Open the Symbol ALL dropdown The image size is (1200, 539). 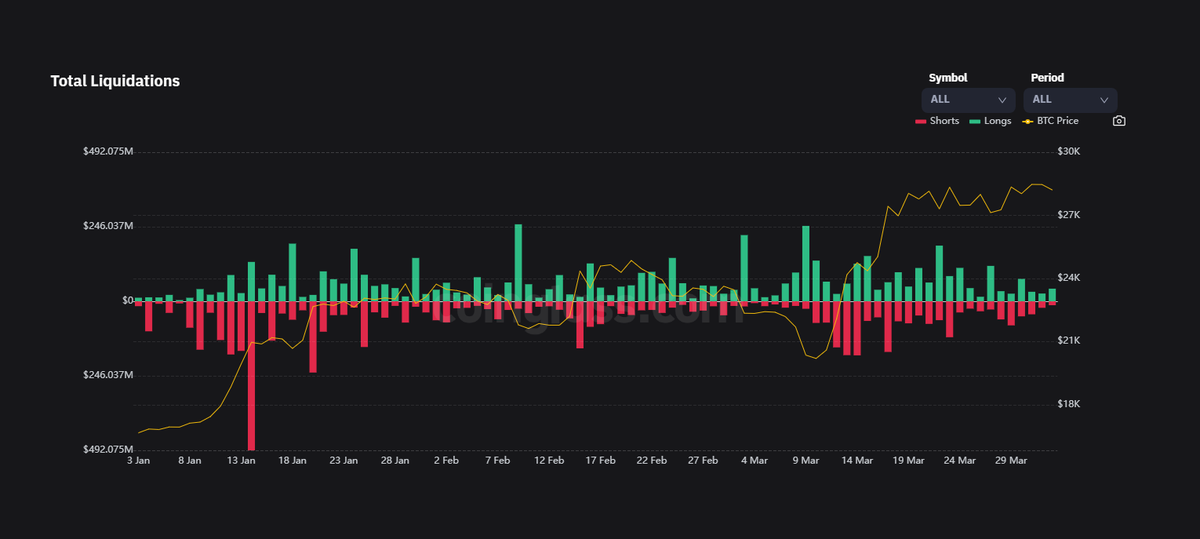(x=968, y=100)
